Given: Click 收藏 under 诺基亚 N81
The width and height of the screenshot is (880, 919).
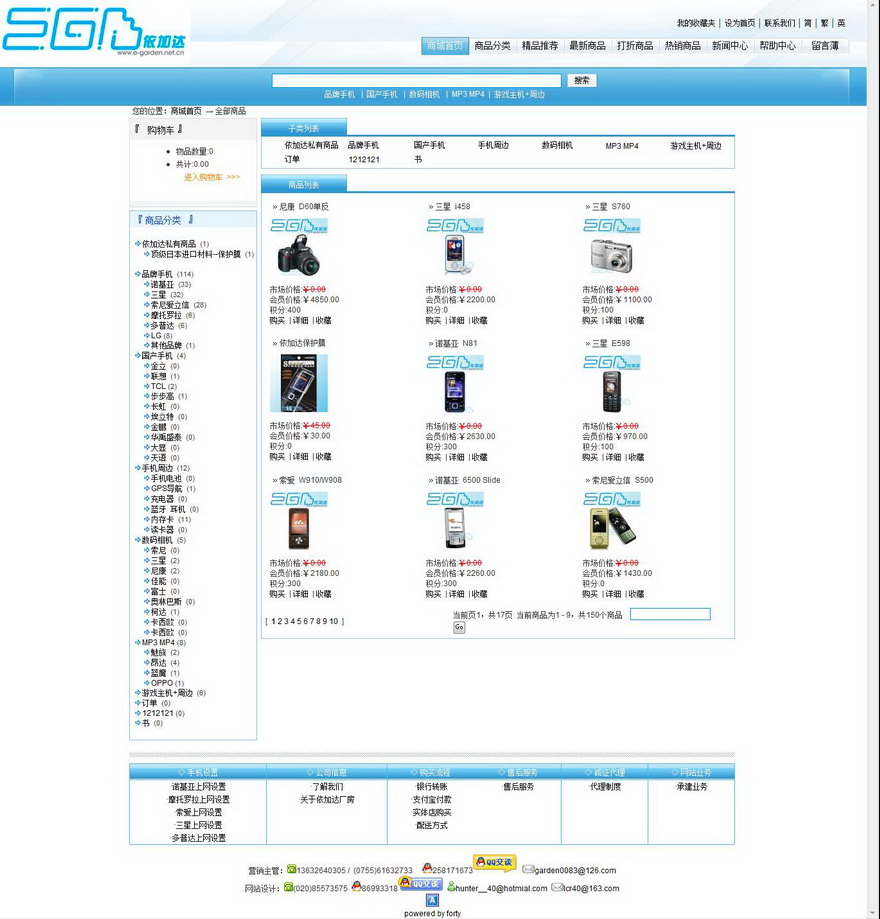Looking at the screenshot, I should tap(480, 457).
